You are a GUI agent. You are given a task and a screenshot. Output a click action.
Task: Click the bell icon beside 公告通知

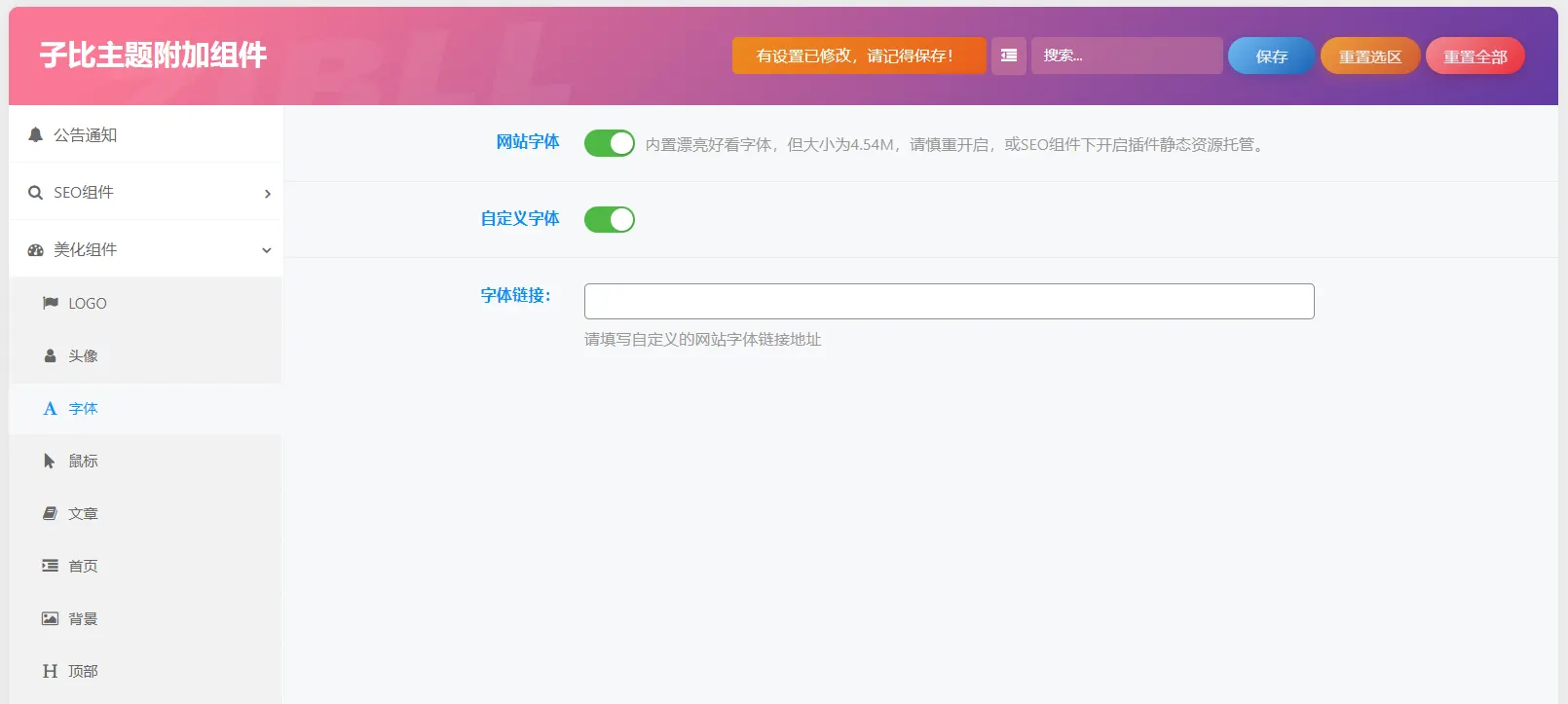(x=35, y=134)
